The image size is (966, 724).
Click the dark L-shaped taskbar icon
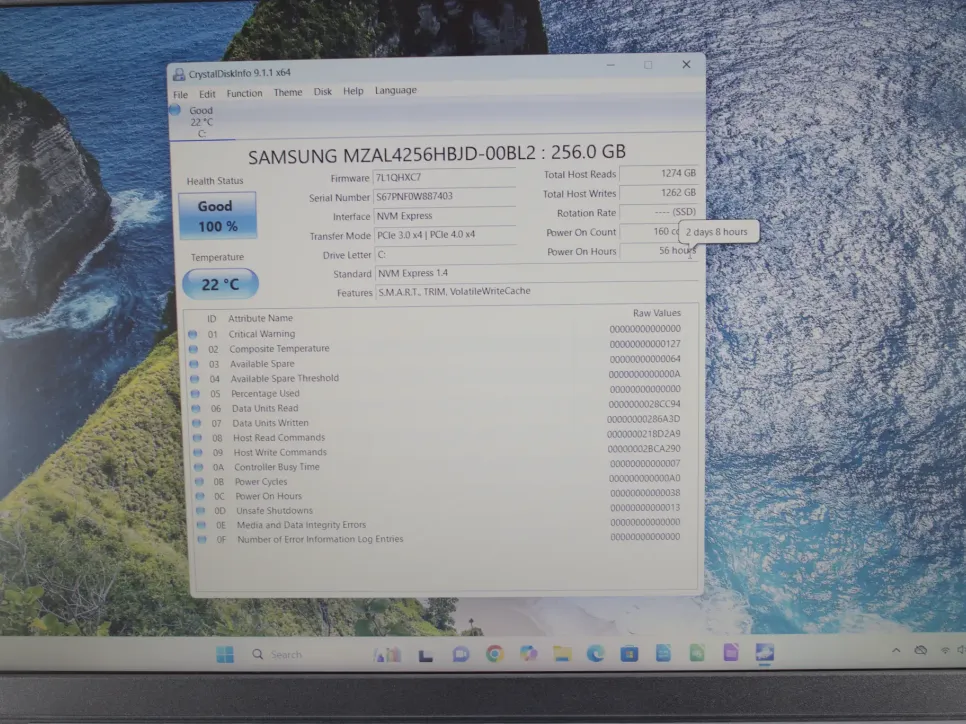[x=426, y=655]
